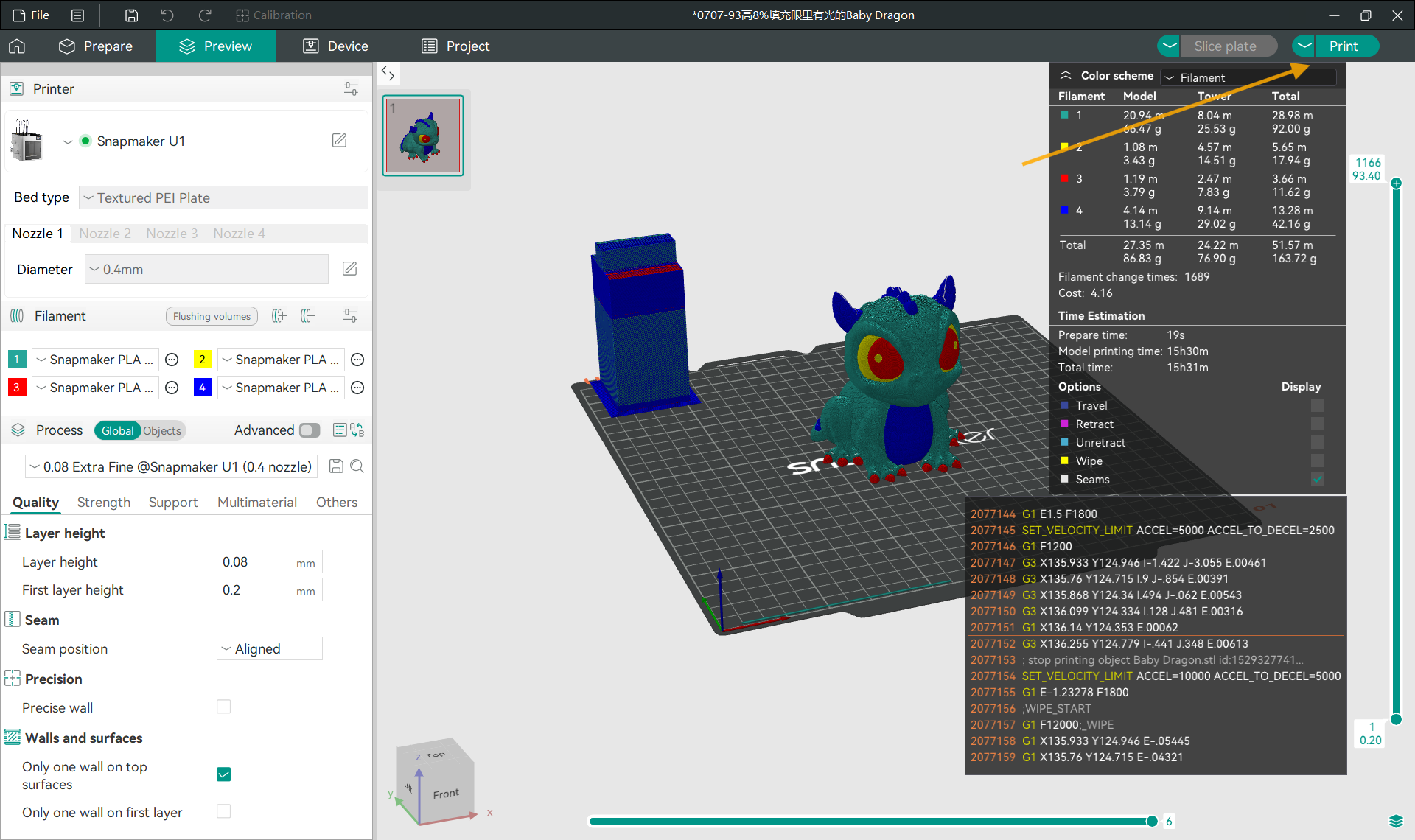Click the save icon in top toolbar
This screenshot has width=1415, height=840.
[x=131, y=15]
